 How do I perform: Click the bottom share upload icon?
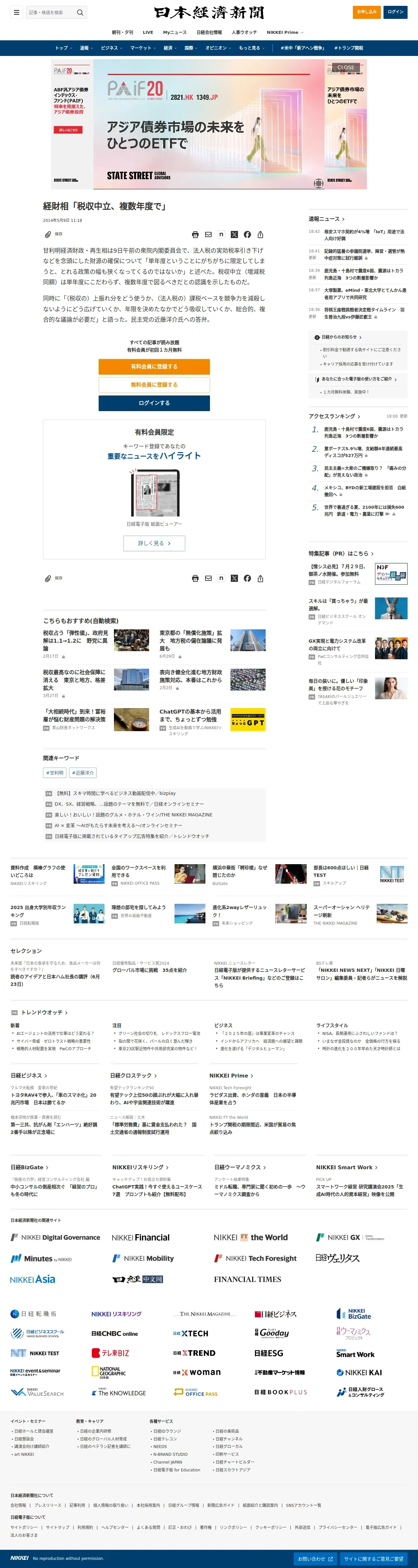tap(260, 578)
